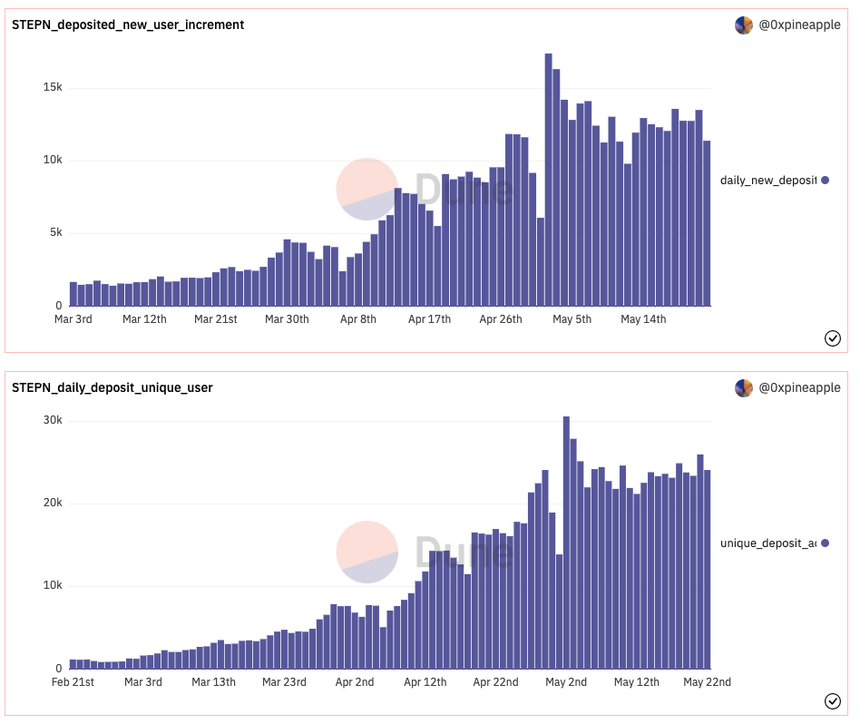This screenshot has width=860, height=724.
Task: Click the 5k y-axis label on the top chart
Action: (x=56, y=233)
